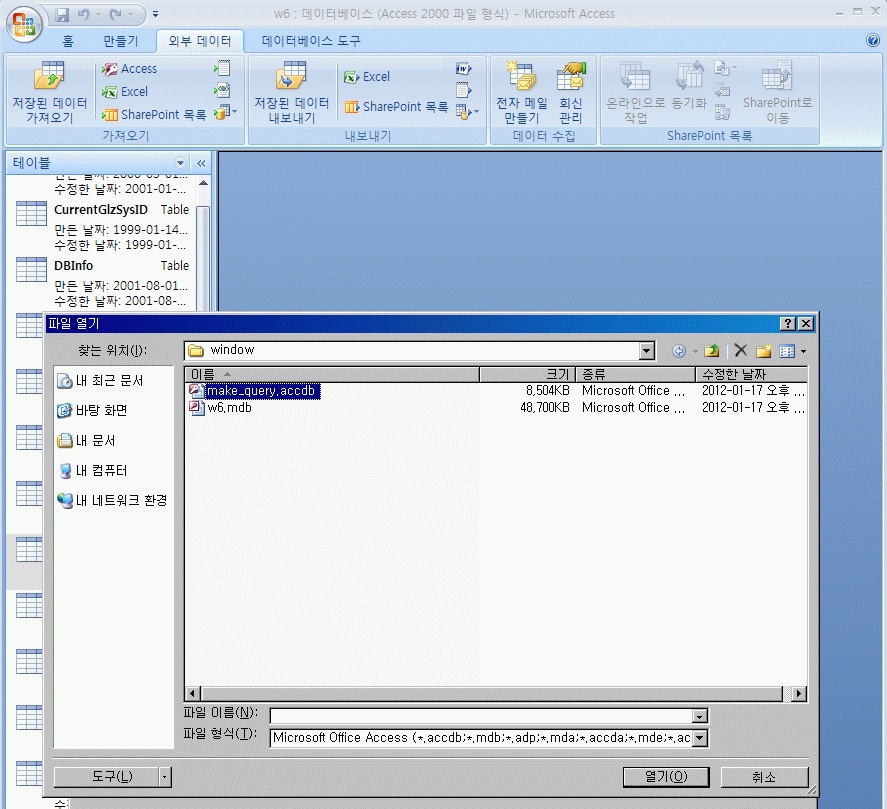Switch to the 데이터베이스 도구 ribbon tab
Image resolution: width=887 pixels, height=809 pixels.
coord(311,41)
